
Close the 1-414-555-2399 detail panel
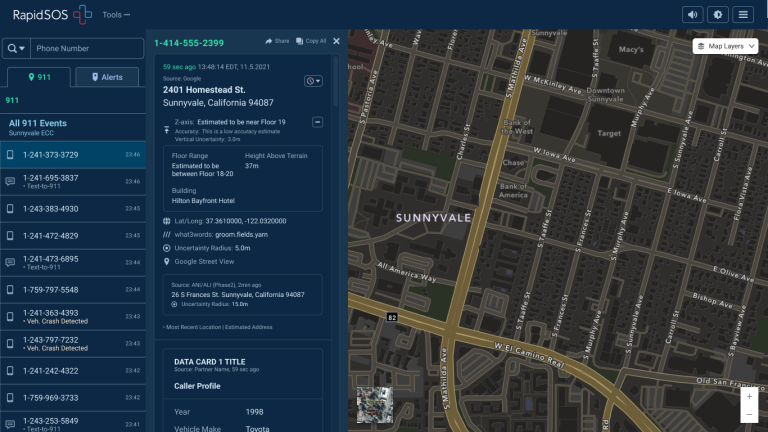pyautogui.click(x=336, y=41)
